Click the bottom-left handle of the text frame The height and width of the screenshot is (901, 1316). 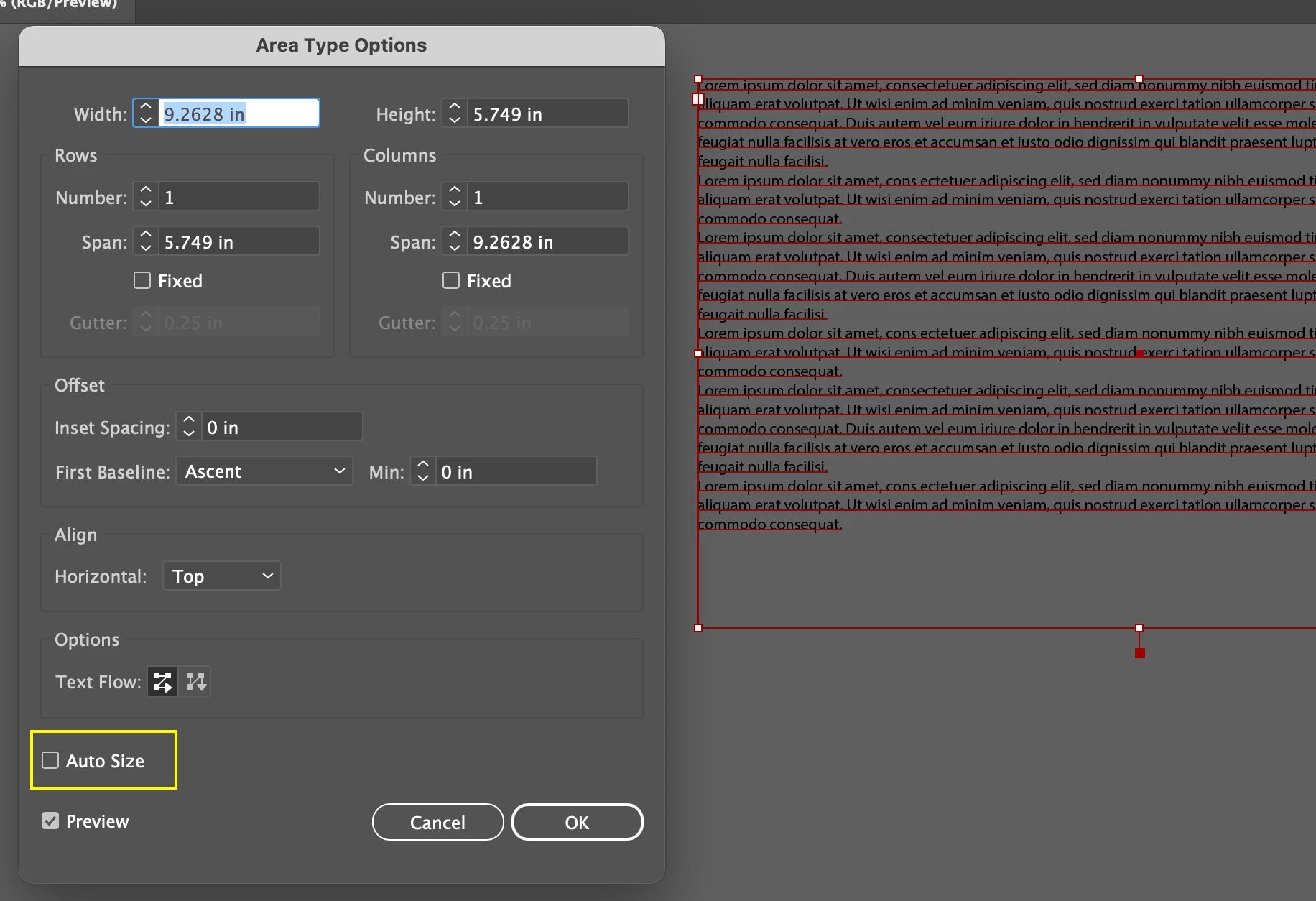[698, 628]
